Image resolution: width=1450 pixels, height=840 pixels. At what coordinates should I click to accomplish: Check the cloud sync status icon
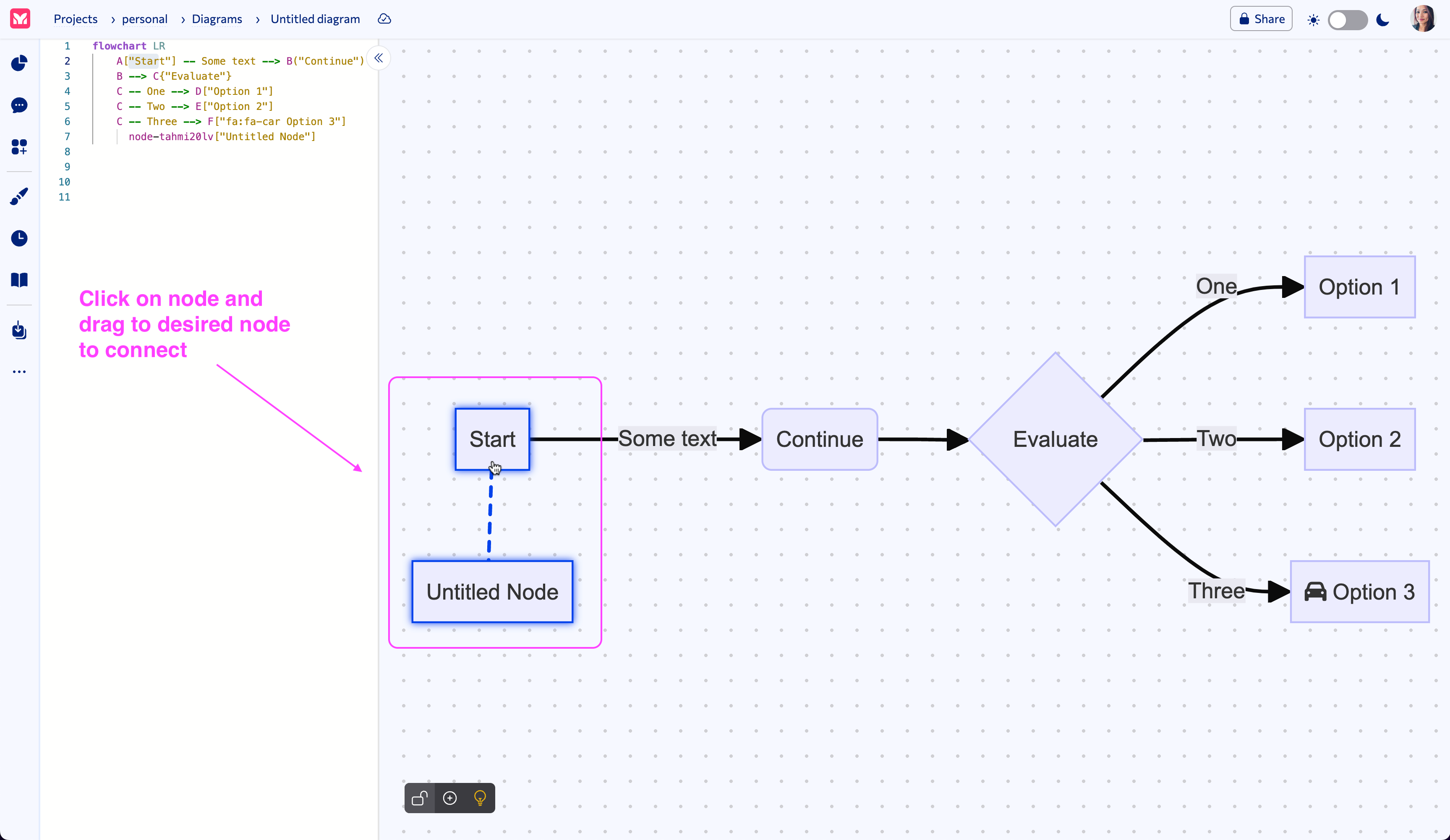coord(384,18)
